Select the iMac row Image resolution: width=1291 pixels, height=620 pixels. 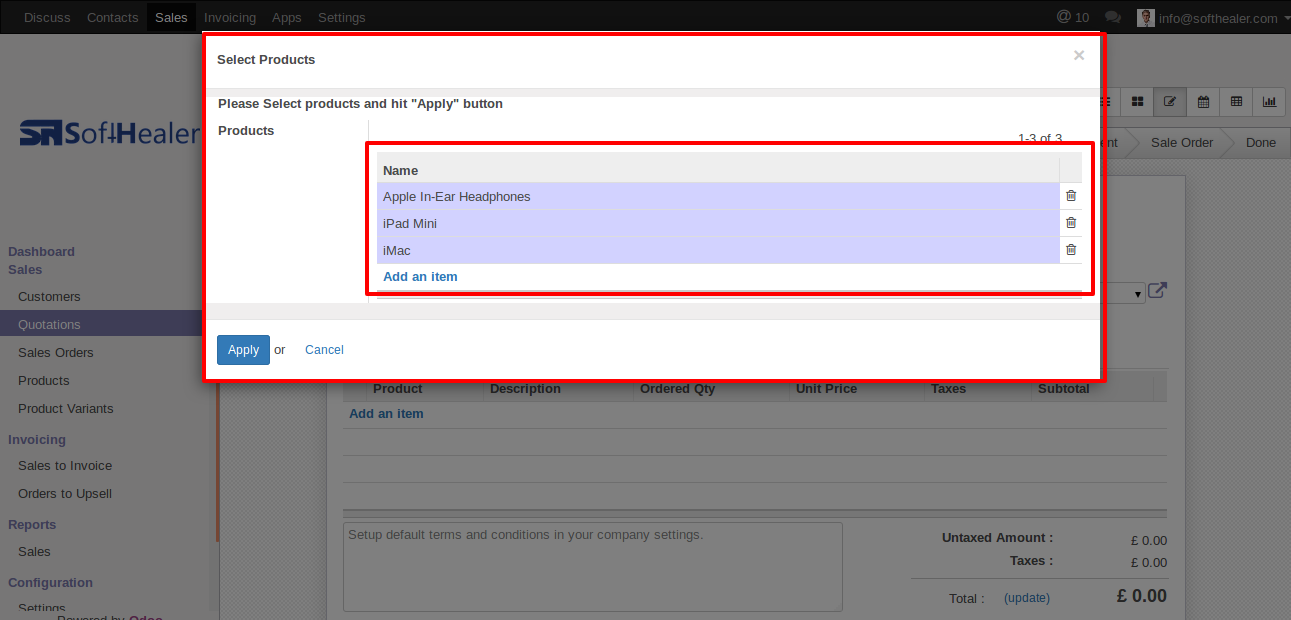coord(718,250)
